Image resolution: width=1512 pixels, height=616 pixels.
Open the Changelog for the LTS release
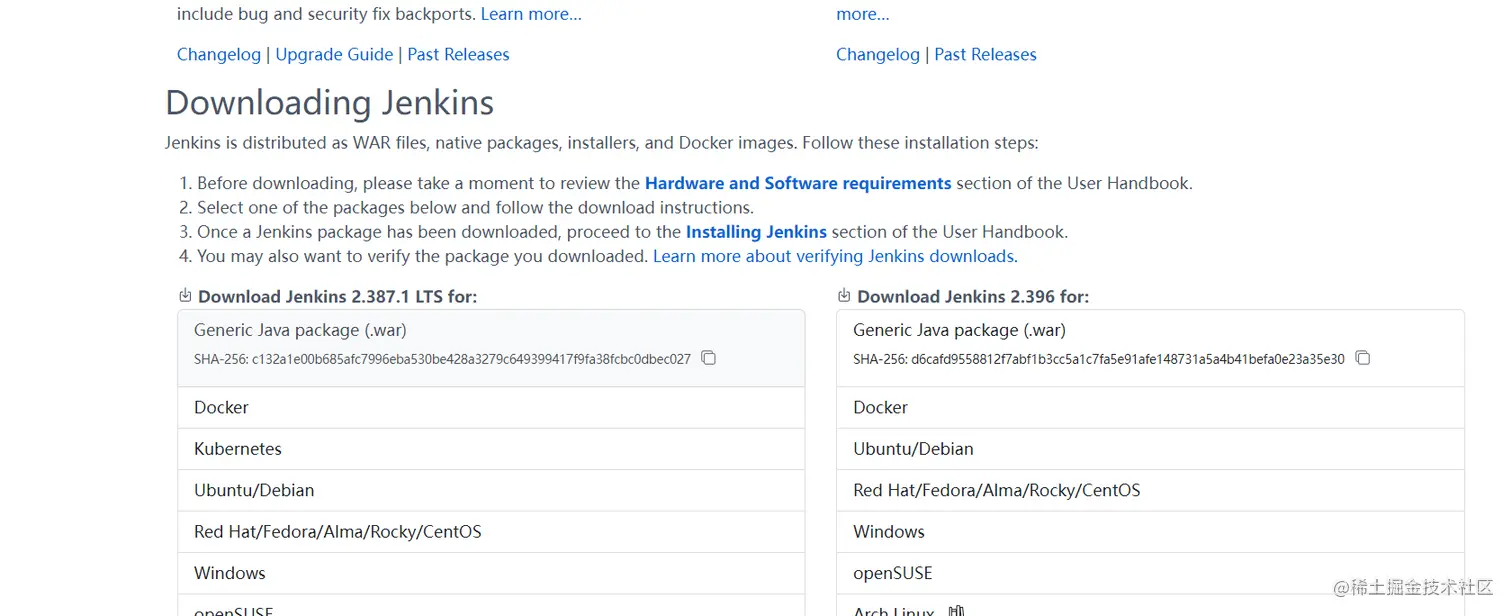[x=218, y=54]
